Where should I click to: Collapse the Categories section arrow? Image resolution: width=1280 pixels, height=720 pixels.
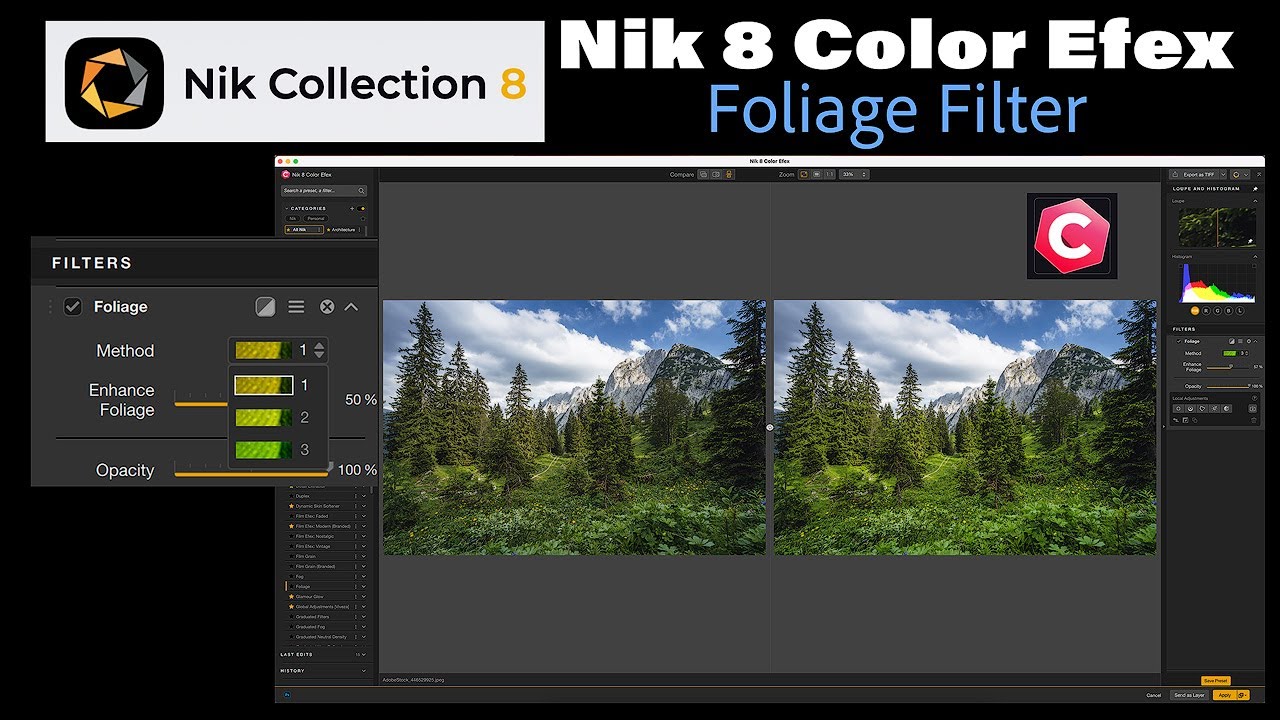tap(287, 208)
